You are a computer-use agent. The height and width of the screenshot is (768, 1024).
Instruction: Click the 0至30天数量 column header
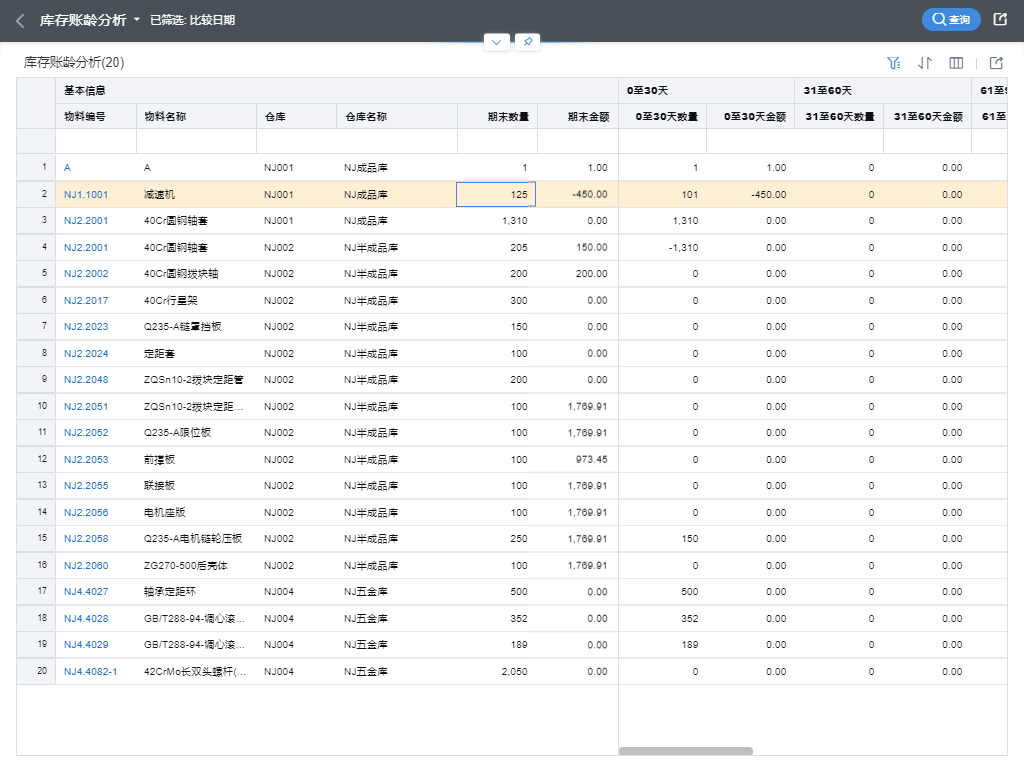(x=662, y=116)
